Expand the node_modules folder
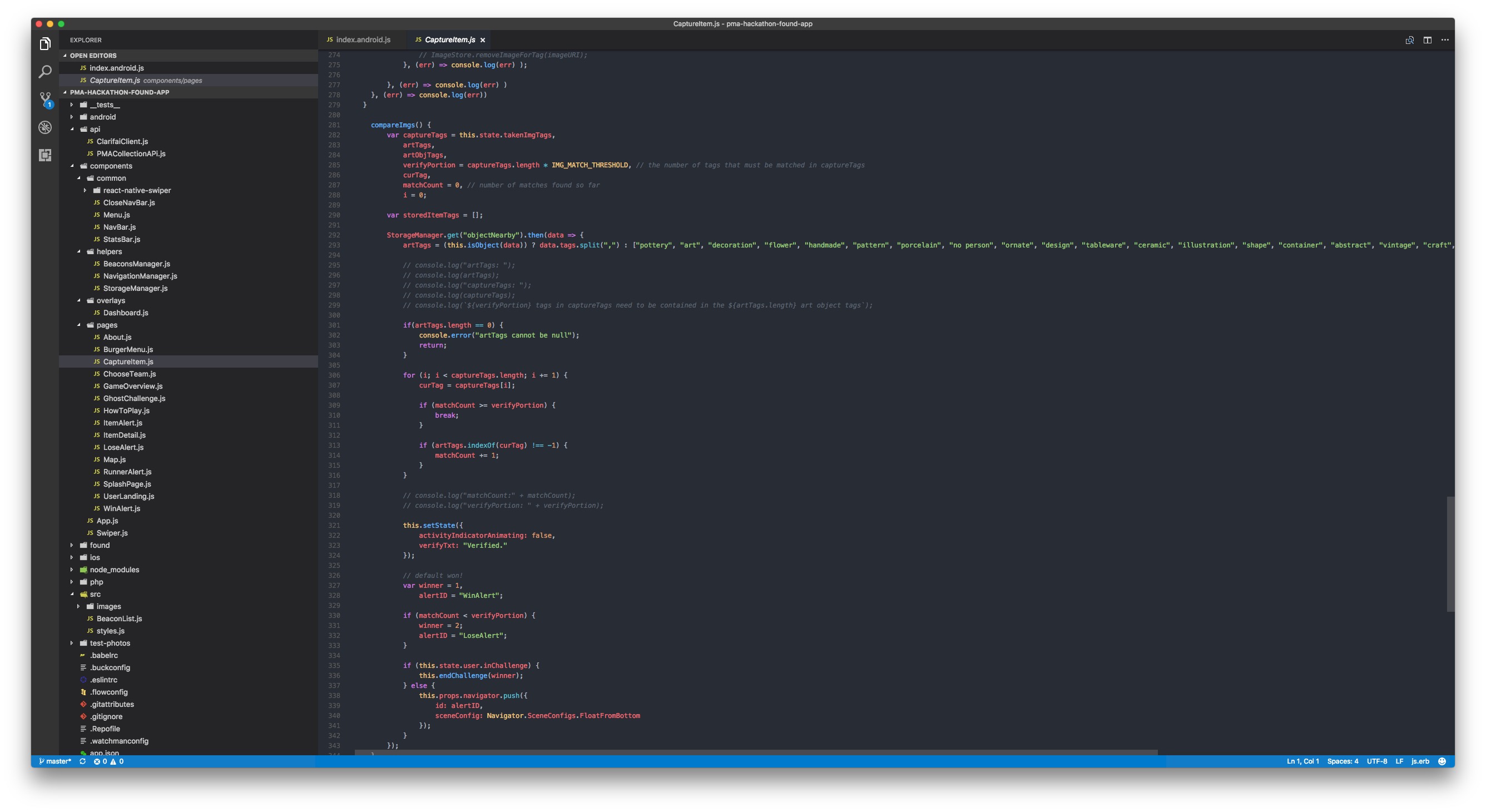The height and width of the screenshot is (812, 1486). 114,570
